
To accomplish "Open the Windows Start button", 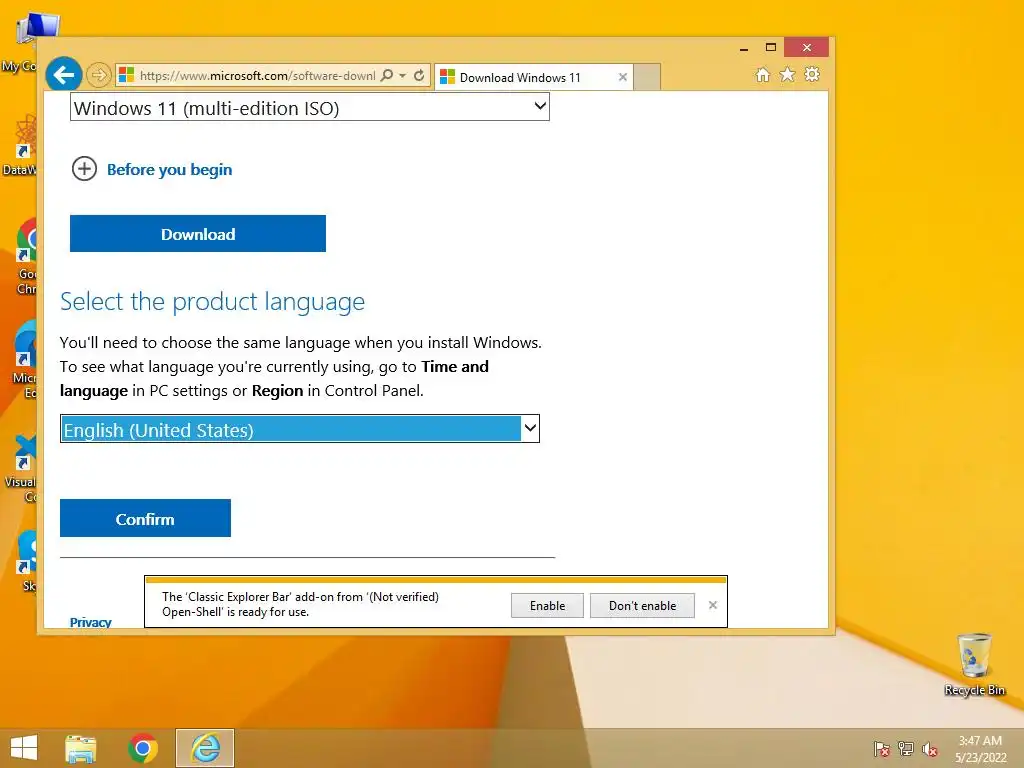I will point(24,748).
